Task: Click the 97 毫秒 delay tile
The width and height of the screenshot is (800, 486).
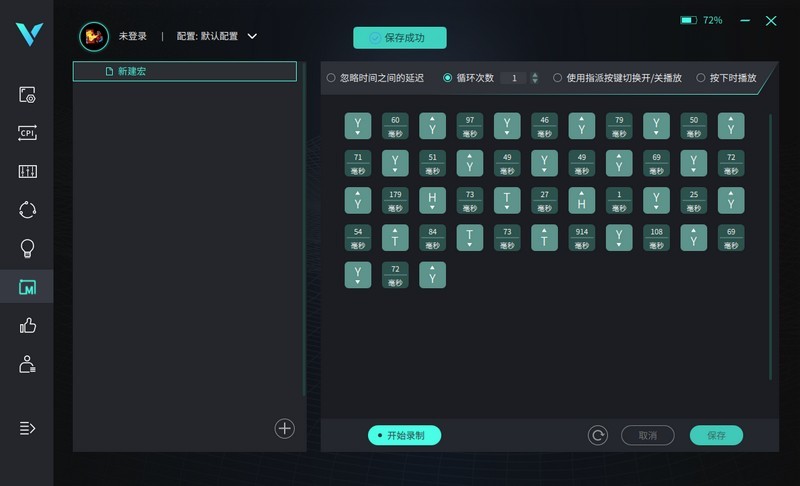Action: click(469, 126)
